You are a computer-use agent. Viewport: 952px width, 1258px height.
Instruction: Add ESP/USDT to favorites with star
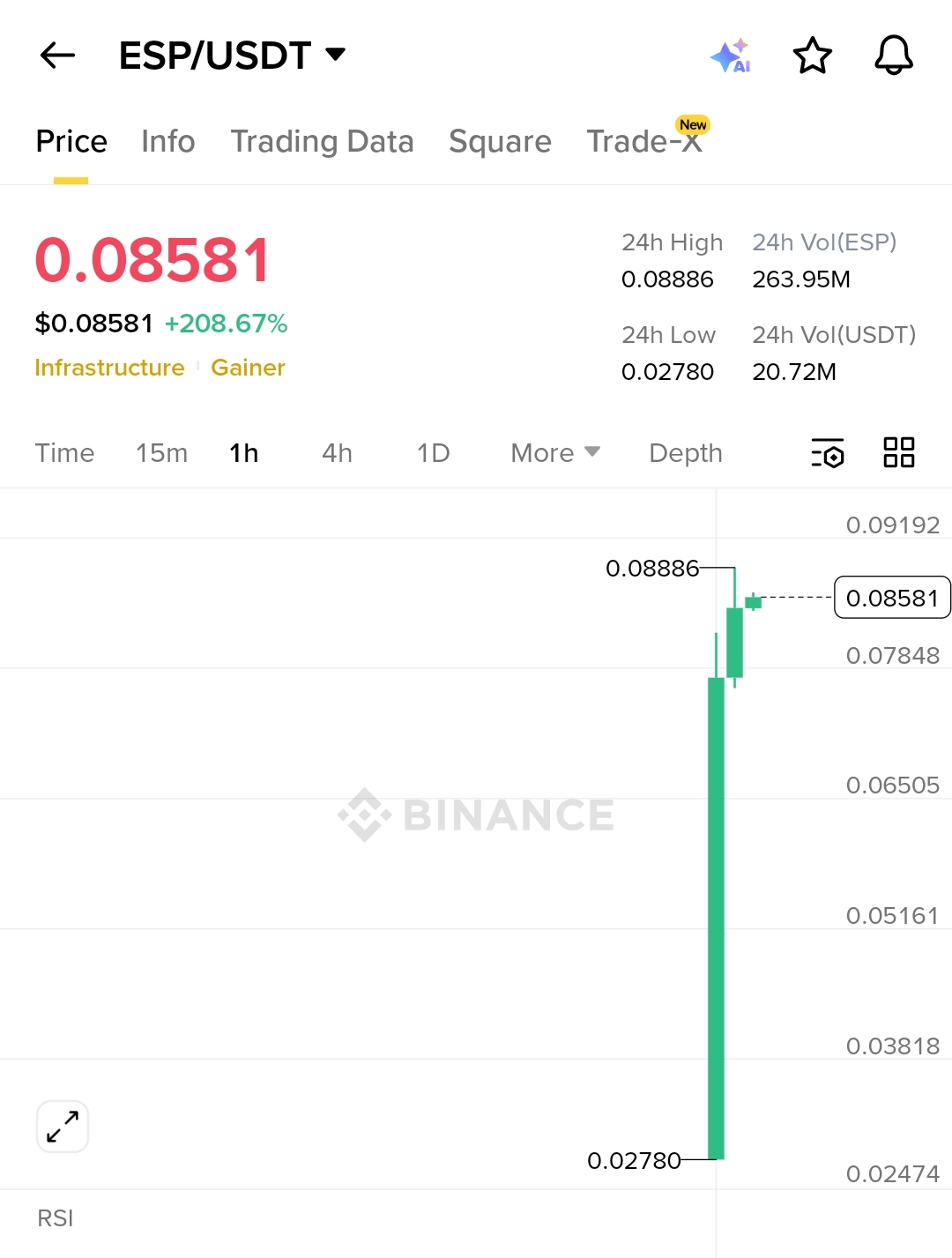(812, 56)
